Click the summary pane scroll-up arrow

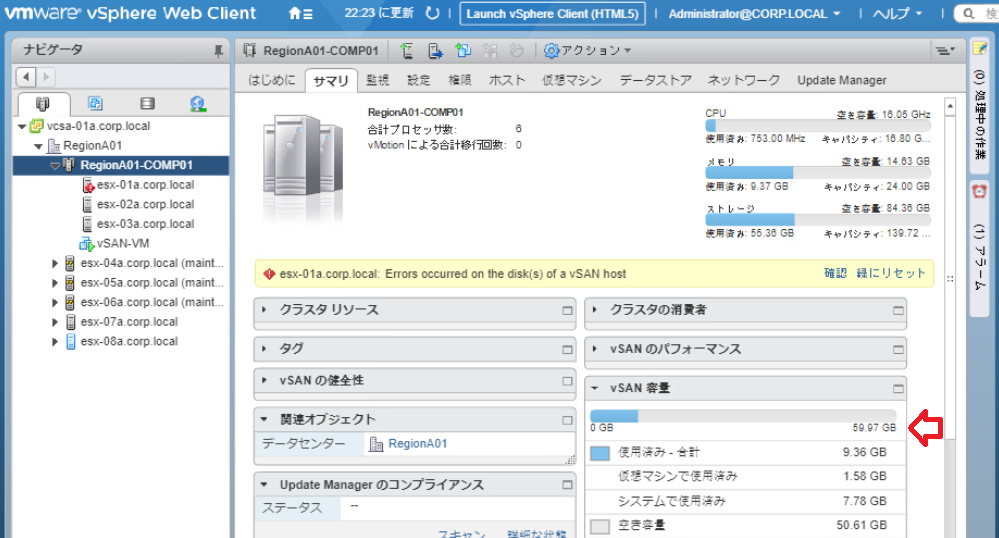[950, 106]
